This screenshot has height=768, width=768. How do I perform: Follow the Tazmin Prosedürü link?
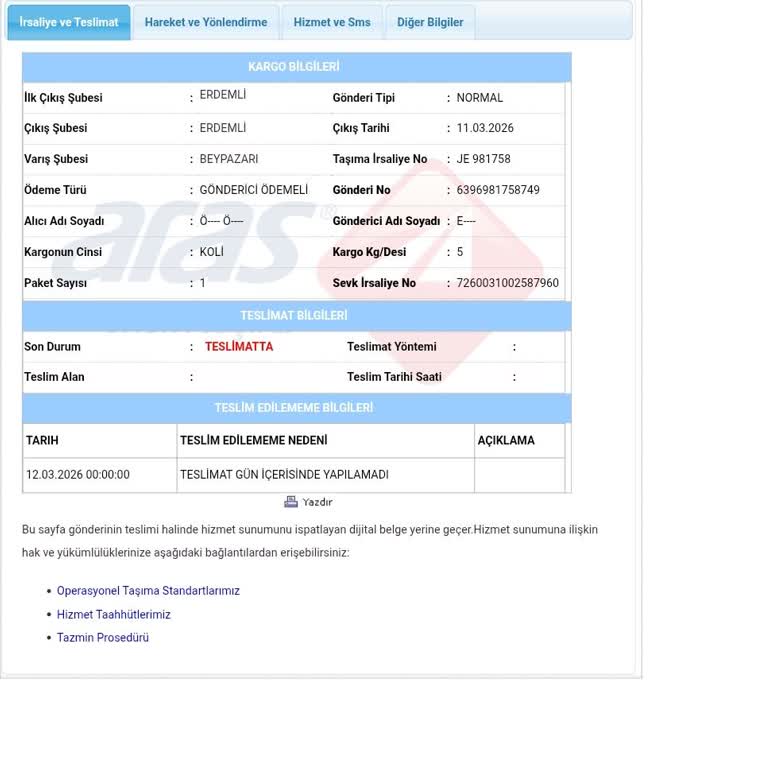pyautogui.click(x=103, y=637)
